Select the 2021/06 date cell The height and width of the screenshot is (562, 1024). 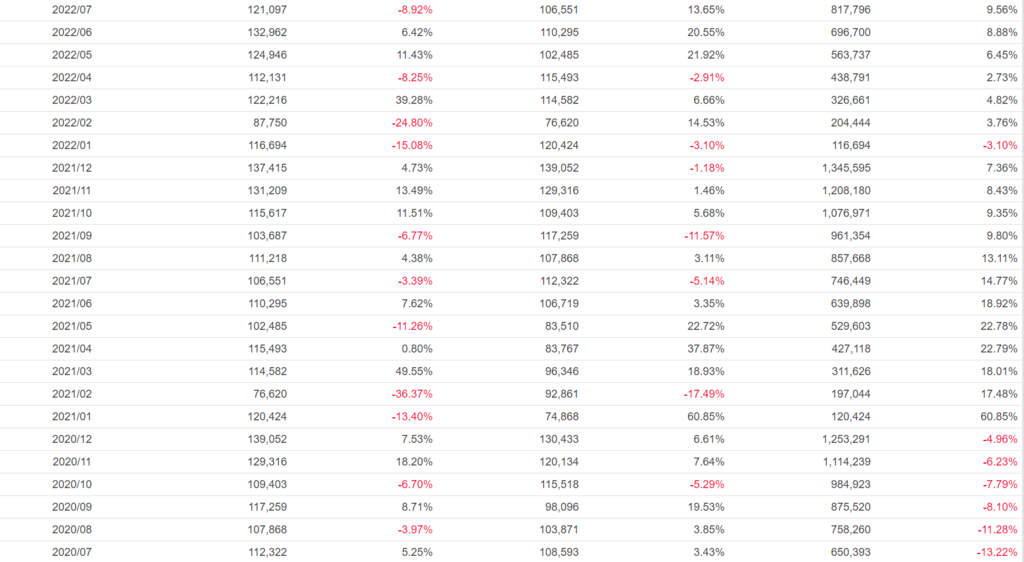(72, 303)
